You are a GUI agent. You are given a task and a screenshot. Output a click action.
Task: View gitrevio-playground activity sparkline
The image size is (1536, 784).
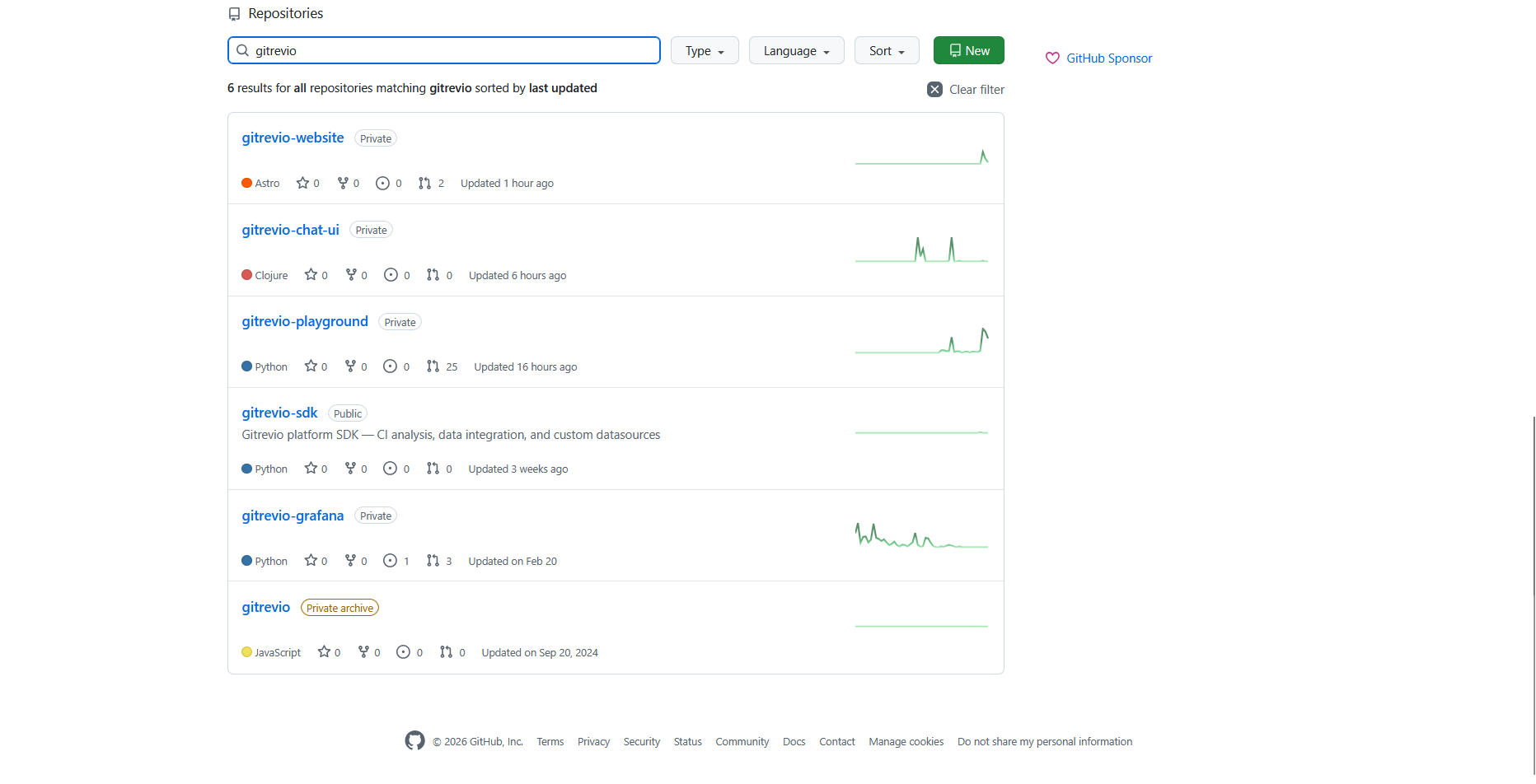[921, 340]
